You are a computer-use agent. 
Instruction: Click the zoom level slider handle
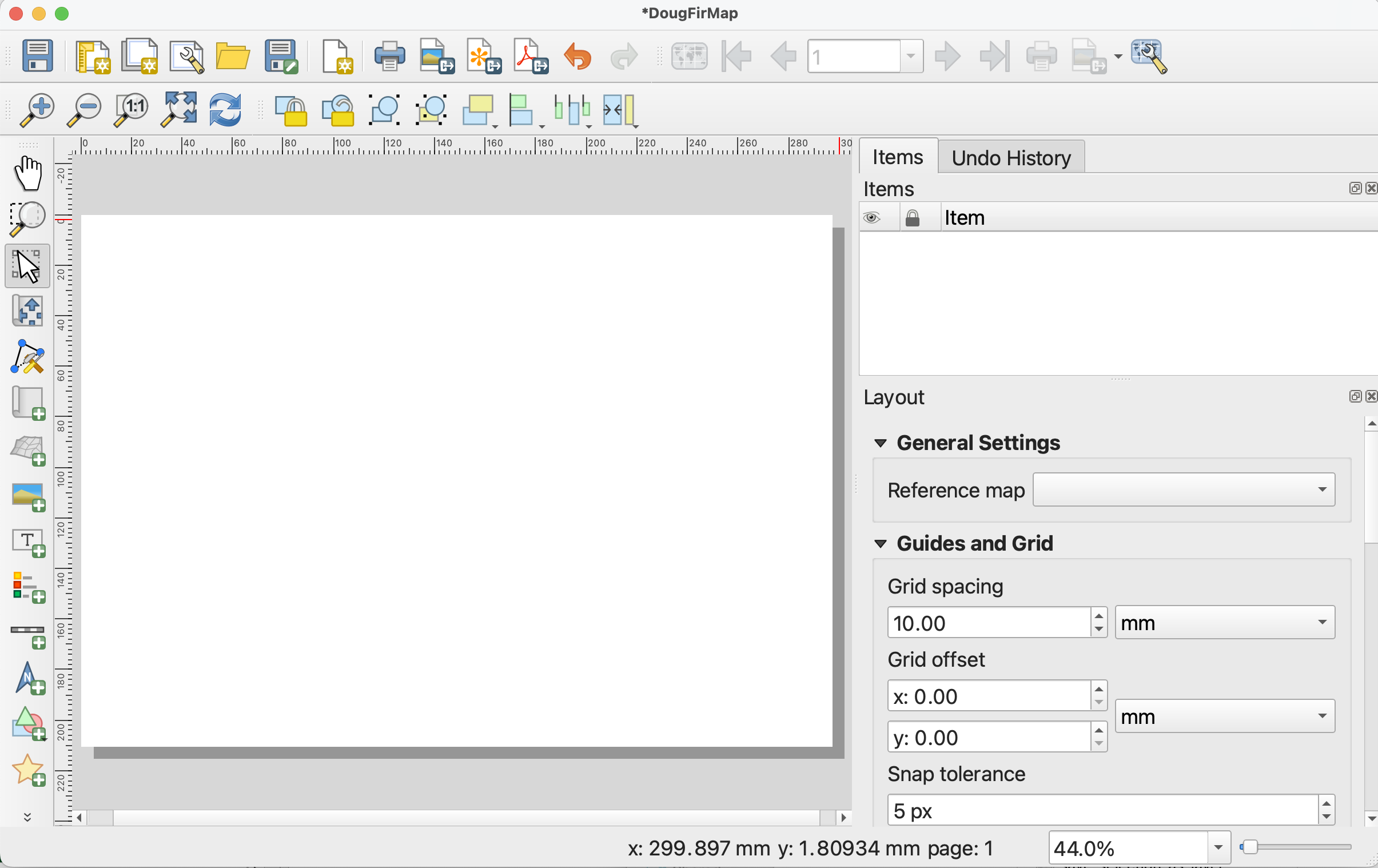tap(1249, 847)
